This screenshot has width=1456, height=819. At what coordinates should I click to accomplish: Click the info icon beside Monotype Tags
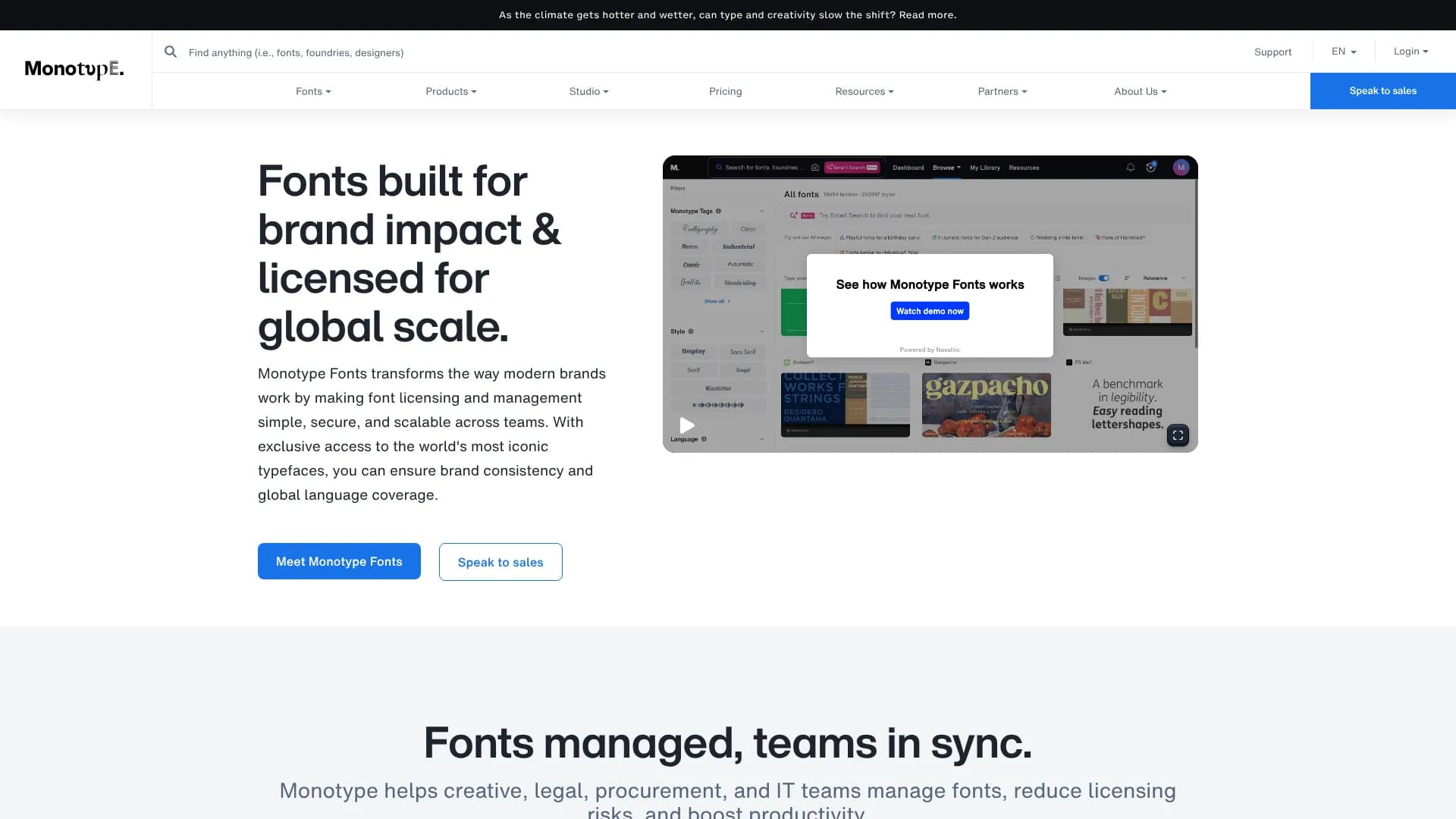click(x=718, y=212)
